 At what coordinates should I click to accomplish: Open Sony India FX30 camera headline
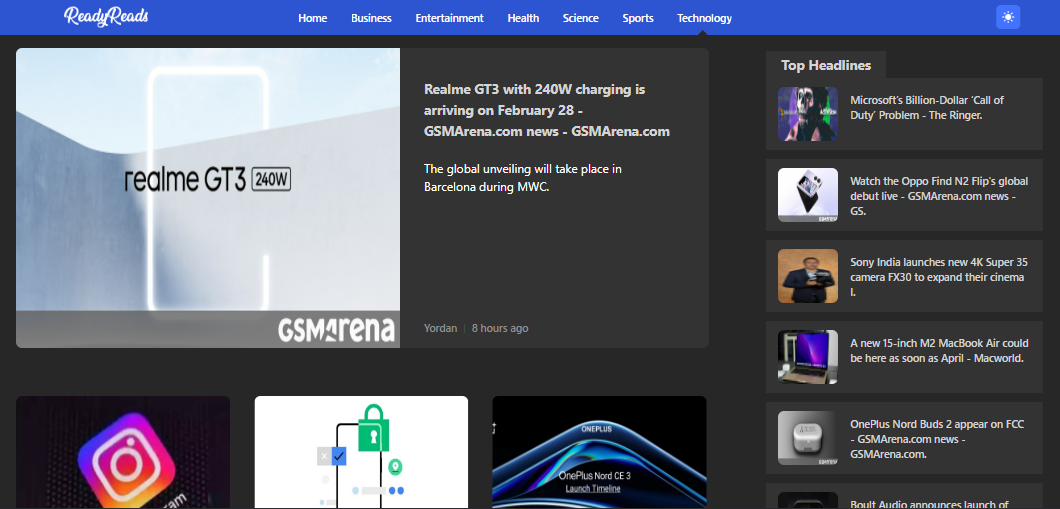[939, 277]
